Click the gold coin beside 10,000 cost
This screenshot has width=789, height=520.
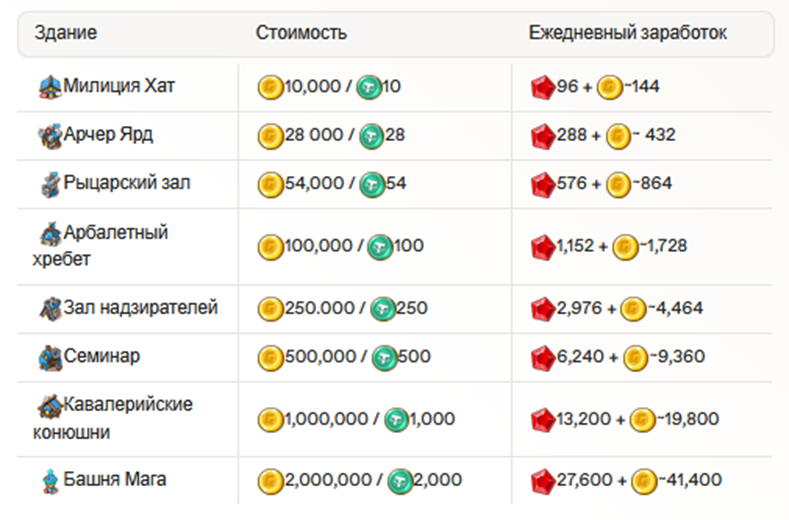269,87
